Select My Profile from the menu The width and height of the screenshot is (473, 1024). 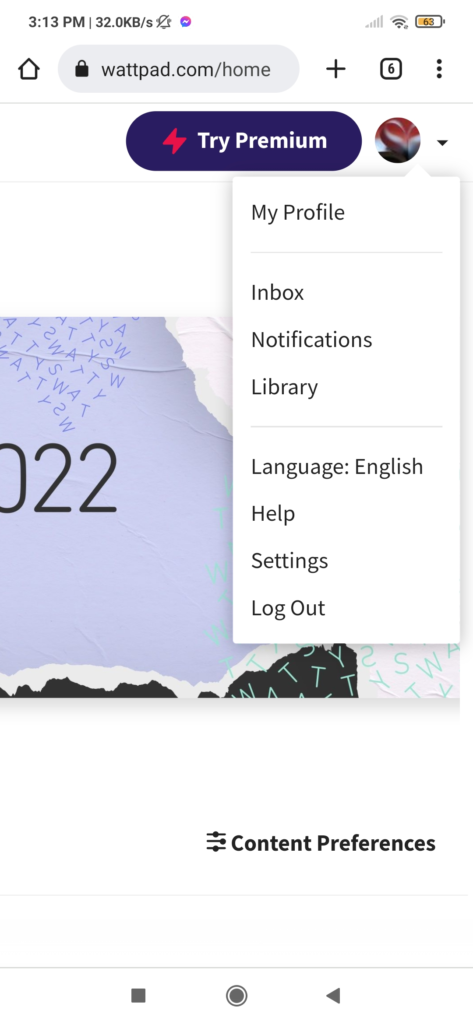pyautogui.click(x=298, y=213)
